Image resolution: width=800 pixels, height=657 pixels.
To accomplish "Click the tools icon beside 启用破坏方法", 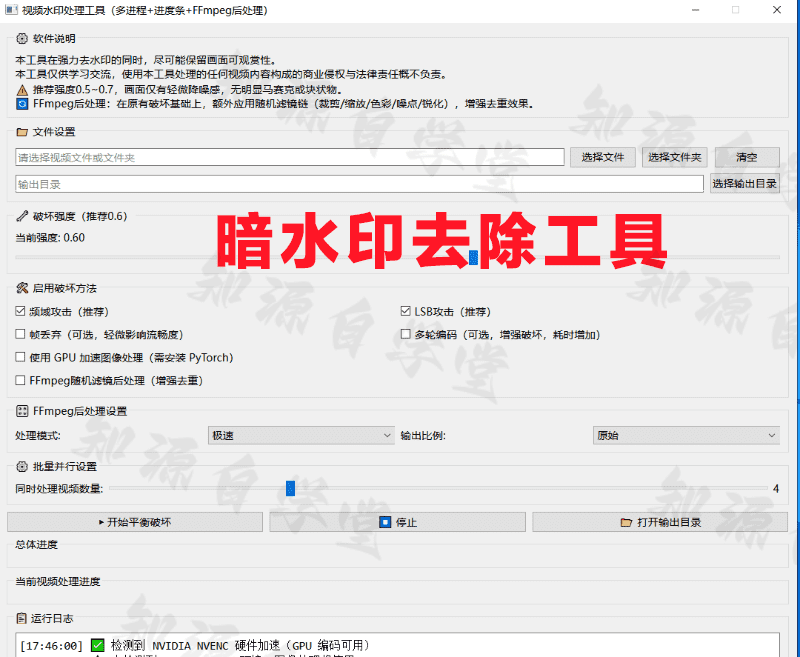I will click(22, 288).
